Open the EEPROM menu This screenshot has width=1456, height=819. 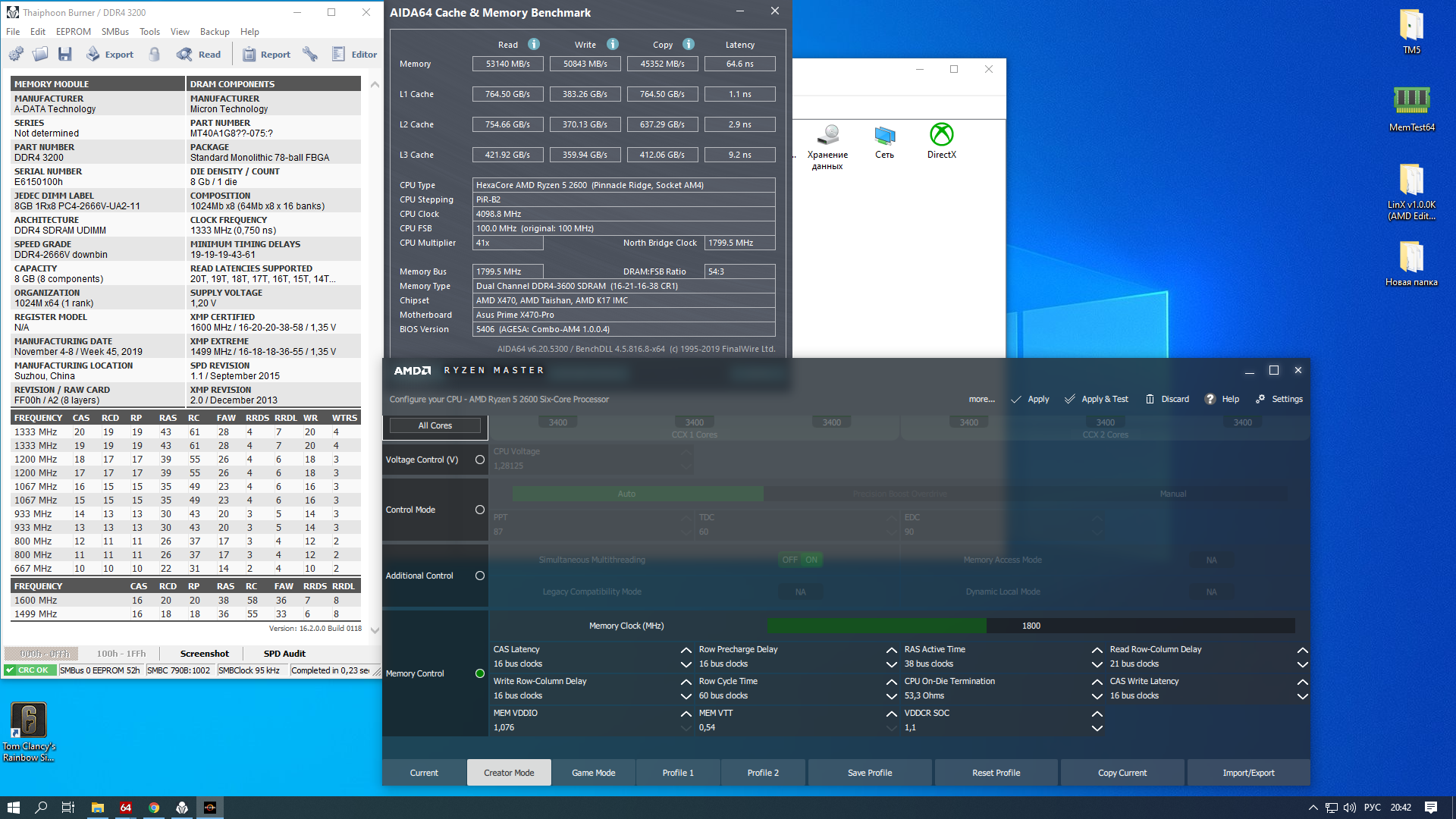point(73,32)
